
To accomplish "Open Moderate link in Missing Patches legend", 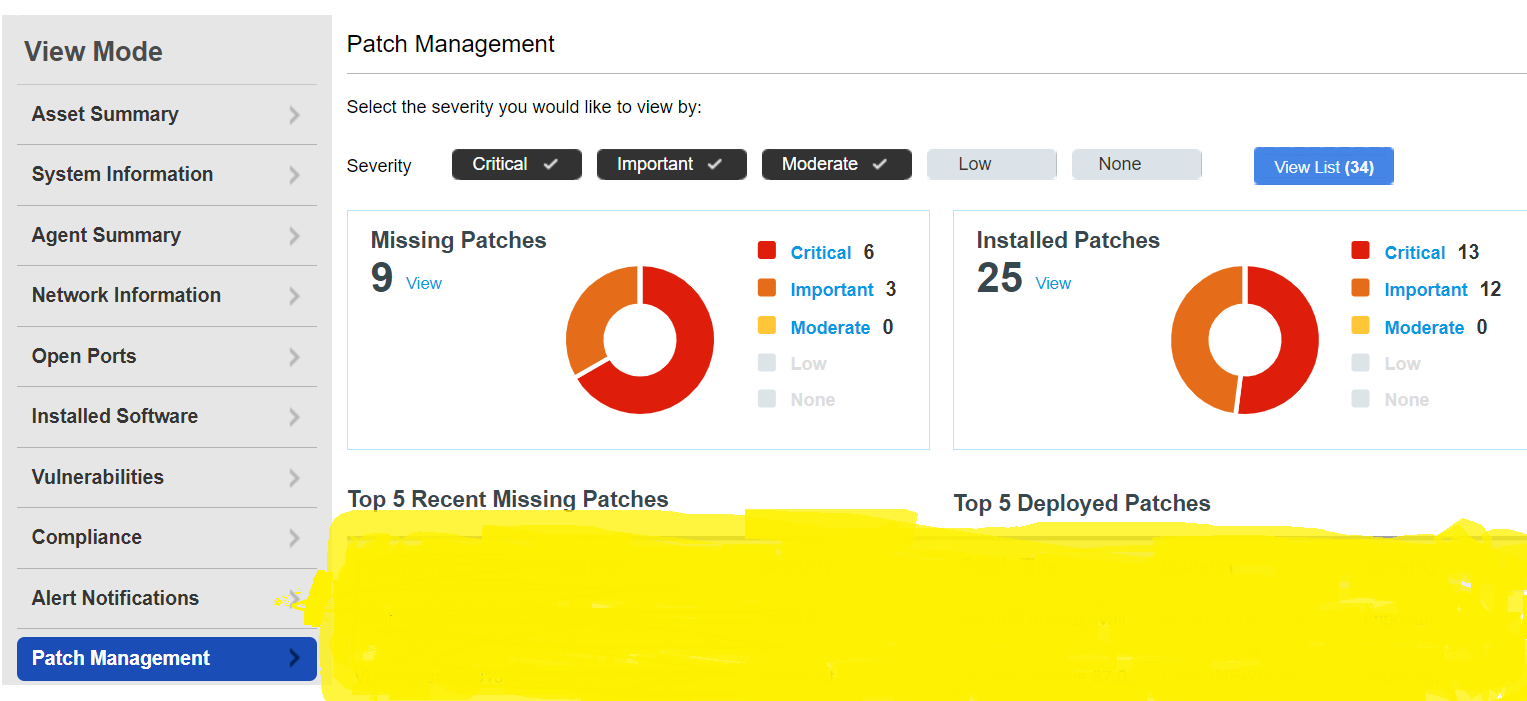I will 830,328.
